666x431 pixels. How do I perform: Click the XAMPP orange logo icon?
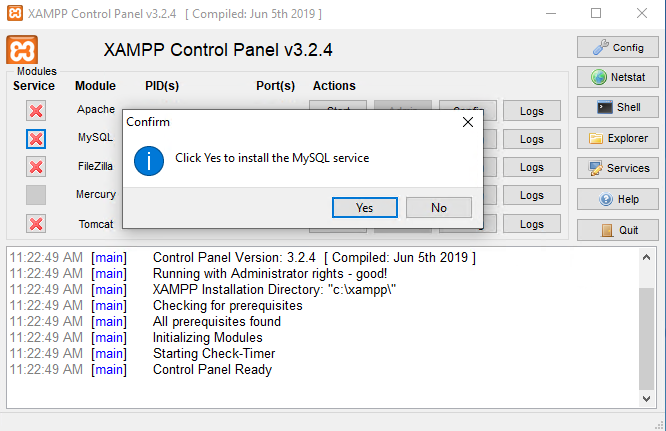[x=22, y=51]
